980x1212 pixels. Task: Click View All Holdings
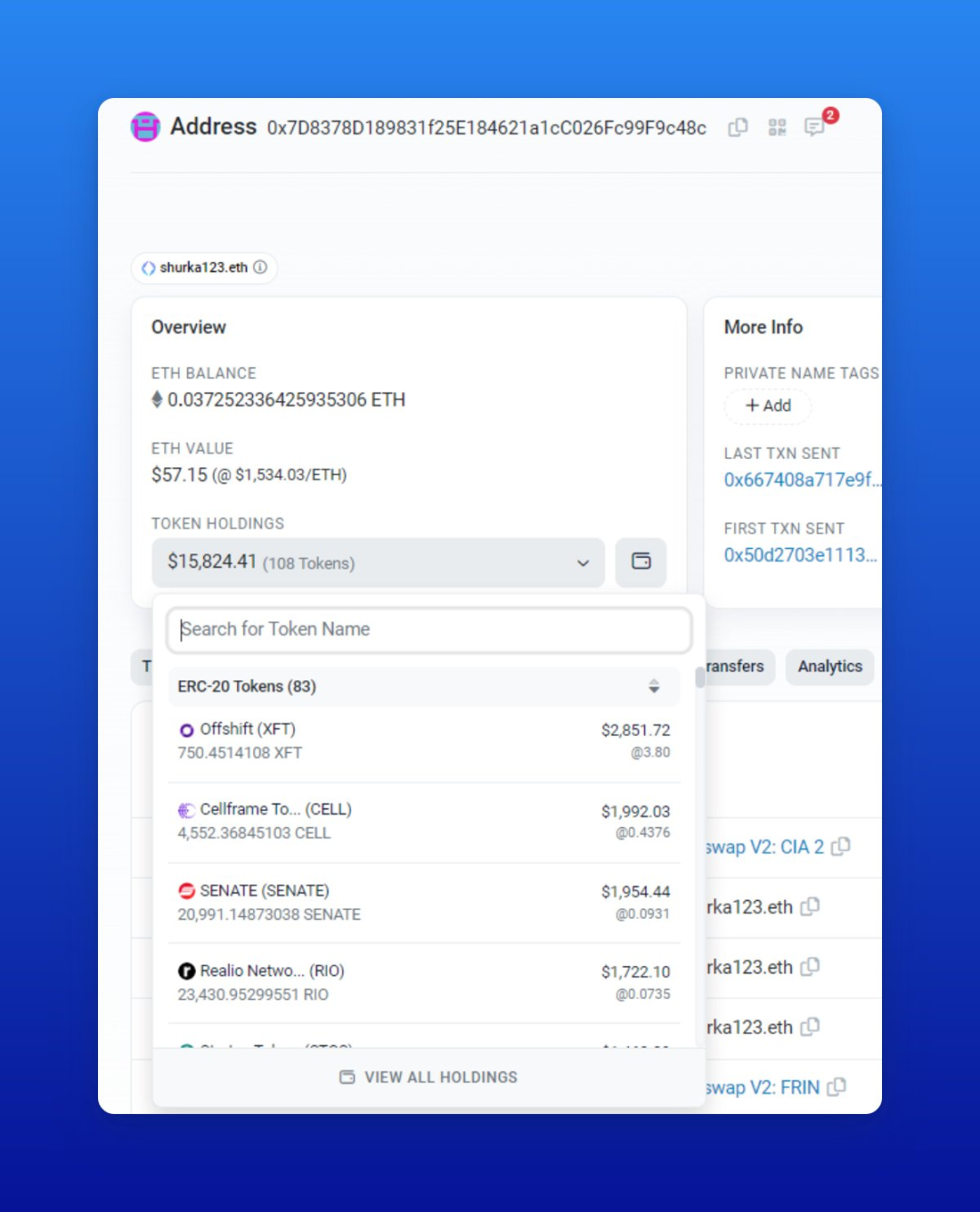point(428,1077)
